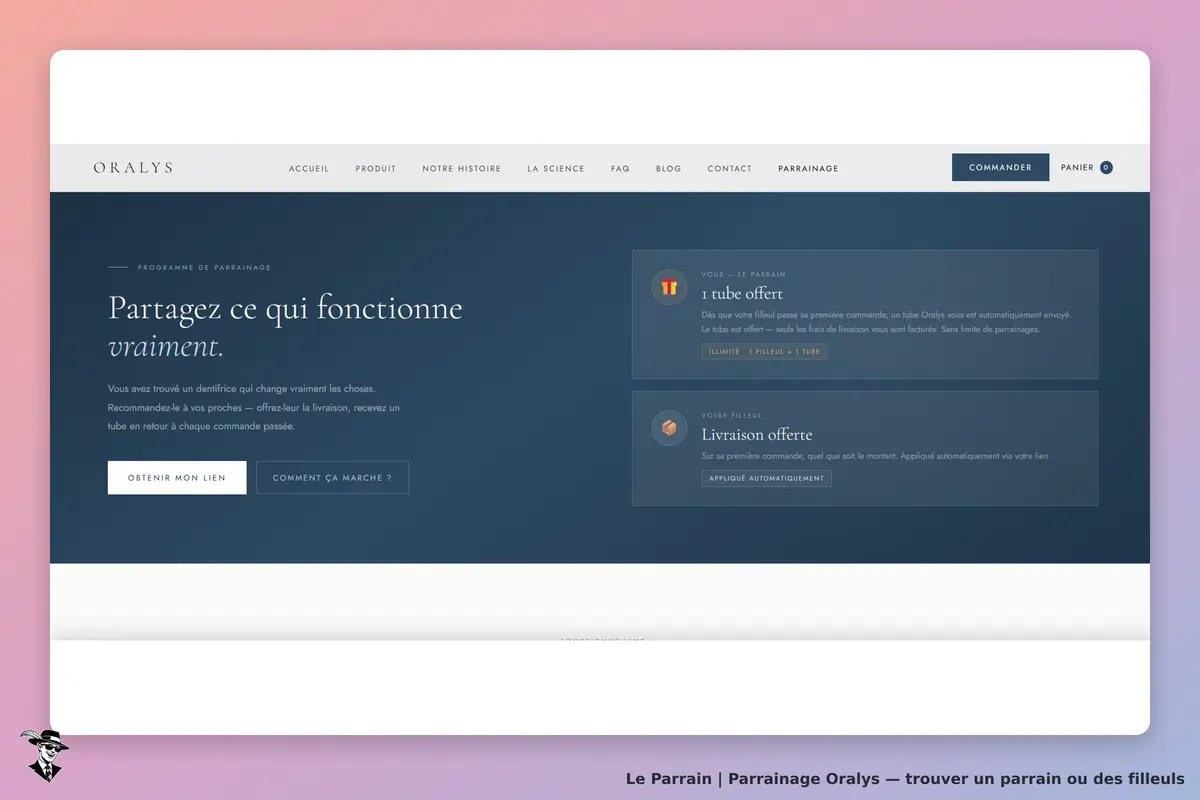Open the Produit nav item
Viewport: 1200px width, 800px height.
pos(376,169)
